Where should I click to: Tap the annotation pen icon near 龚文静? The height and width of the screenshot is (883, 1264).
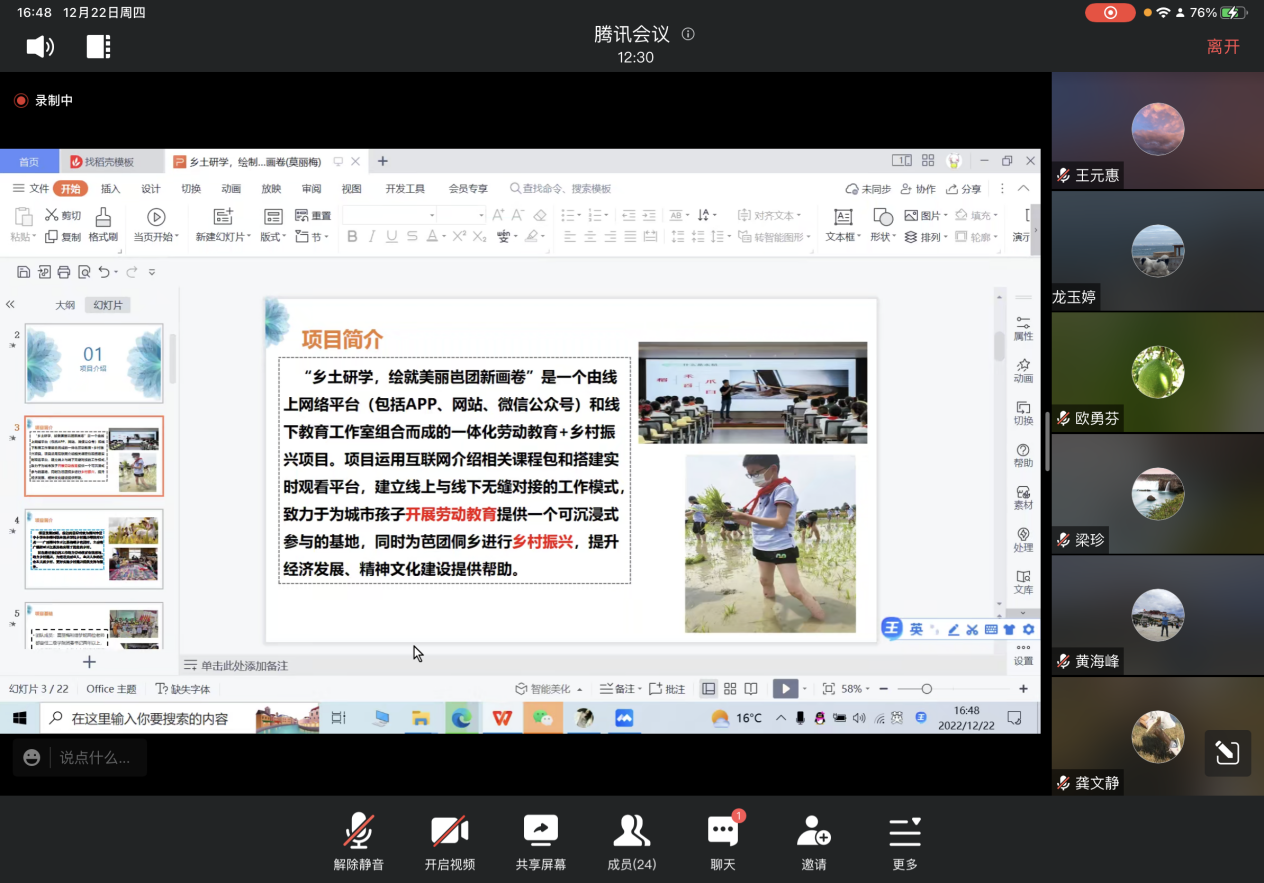click(1227, 753)
